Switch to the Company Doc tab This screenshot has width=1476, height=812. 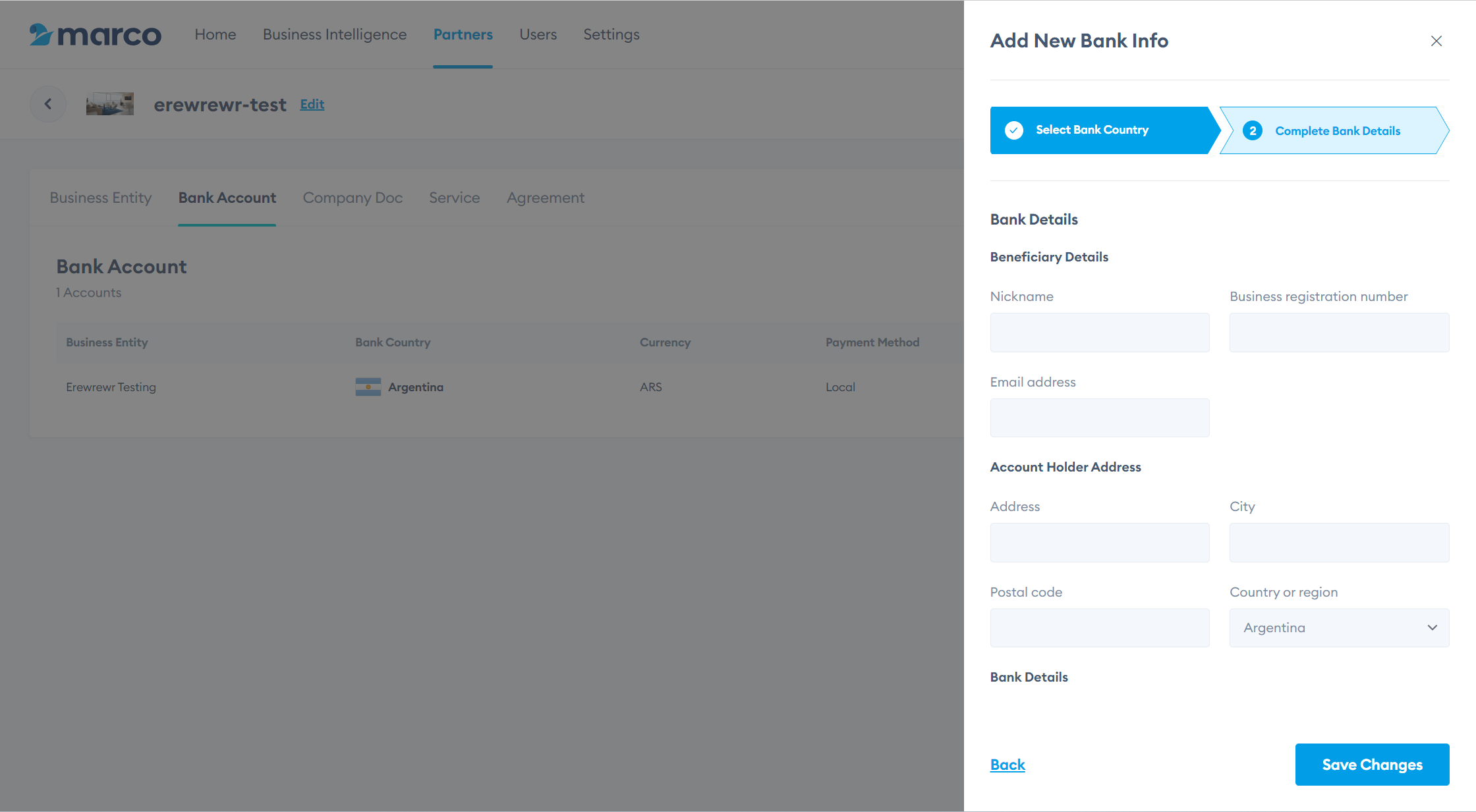tap(353, 198)
